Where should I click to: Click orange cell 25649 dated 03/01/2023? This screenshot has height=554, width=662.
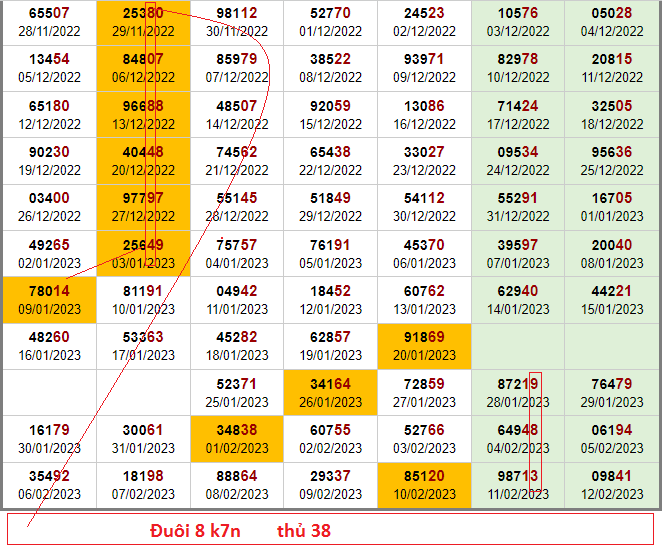click(x=143, y=254)
